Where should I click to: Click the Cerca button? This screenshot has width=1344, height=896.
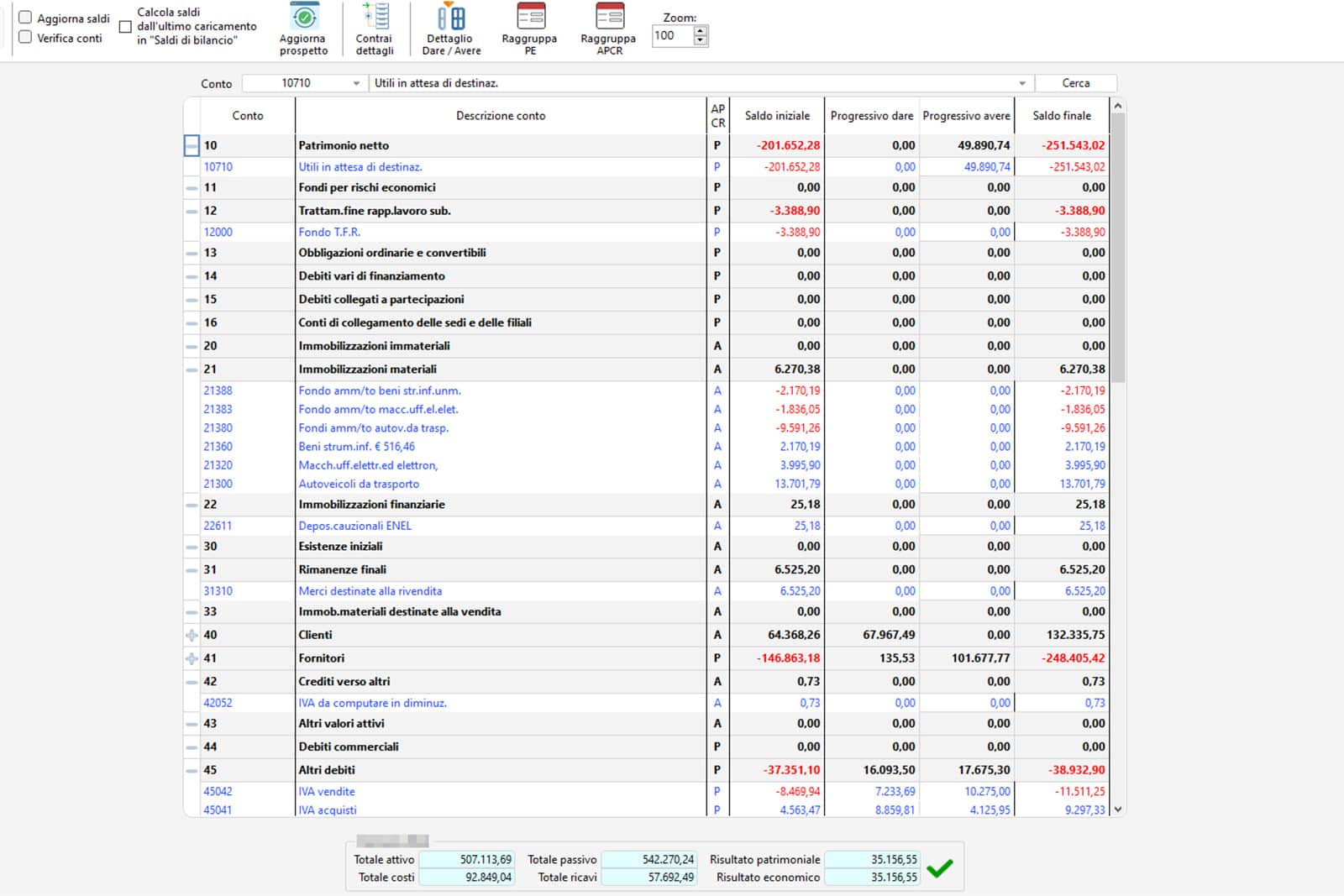coord(1076,83)
